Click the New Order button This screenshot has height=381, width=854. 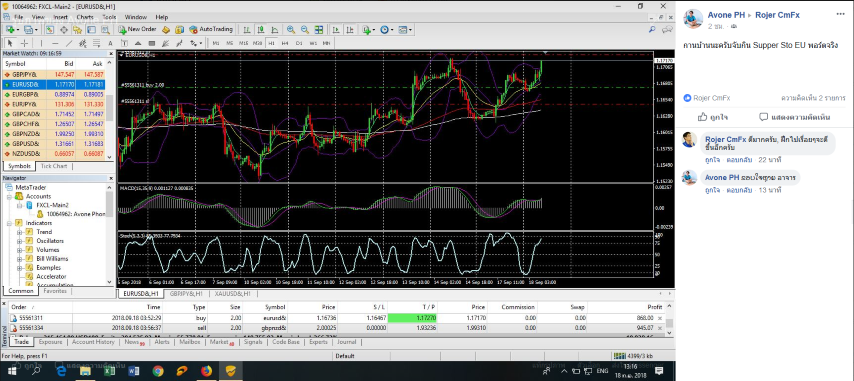pos(137,29)
